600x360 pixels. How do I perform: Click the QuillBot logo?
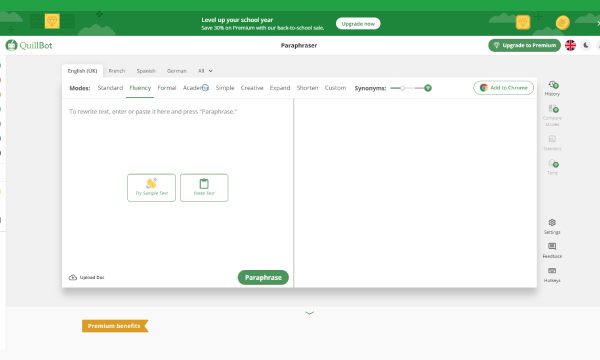(x=29, y=45)
